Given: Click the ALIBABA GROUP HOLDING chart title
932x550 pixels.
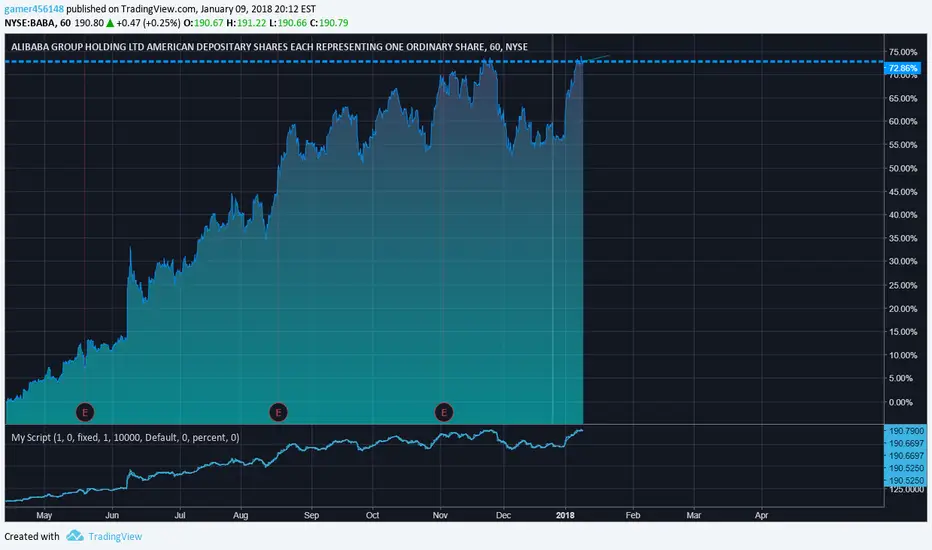Looking at the screenshot, I should [x=269, y=47].
